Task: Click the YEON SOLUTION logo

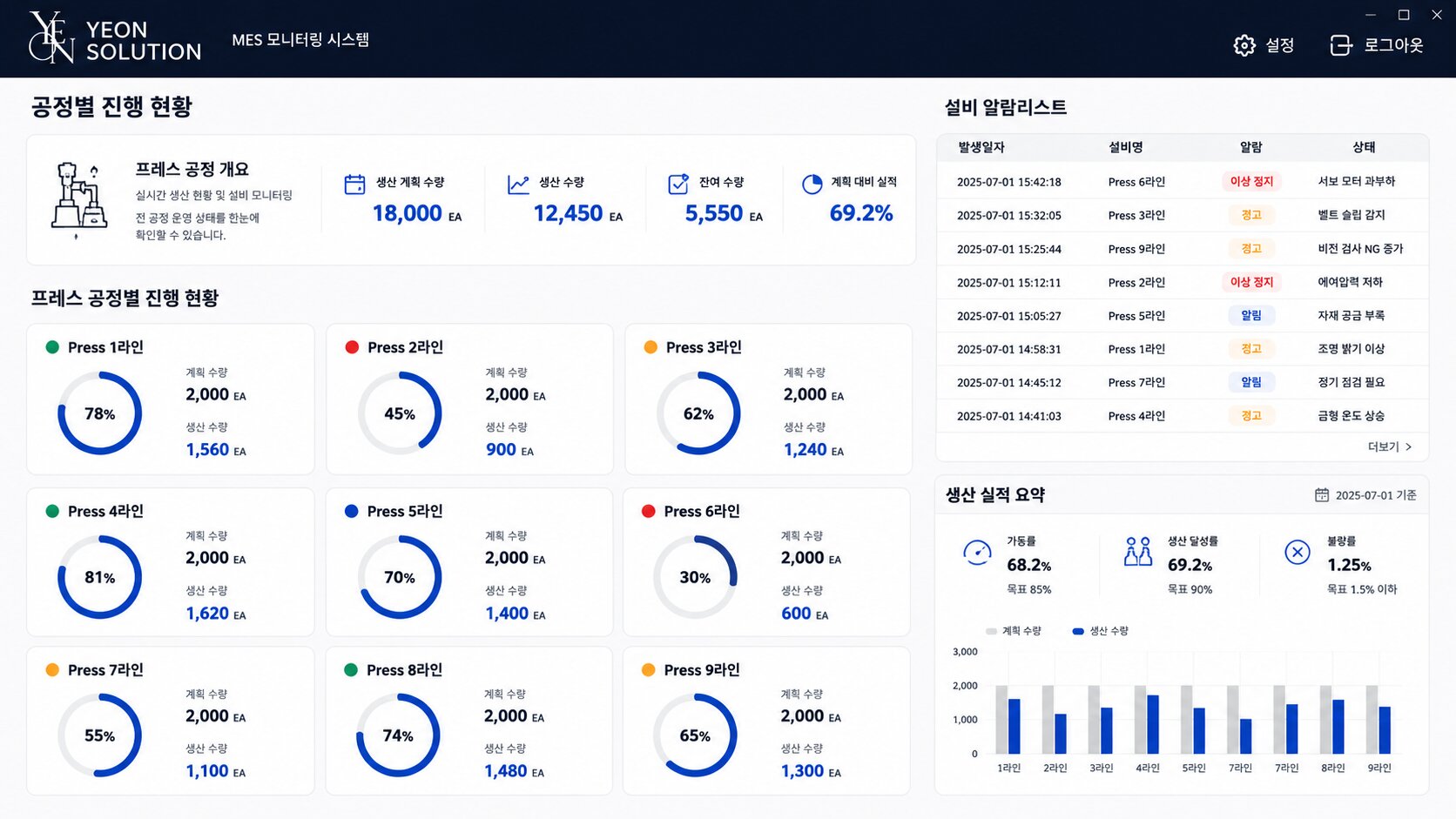Action: (x=115, y=38)
